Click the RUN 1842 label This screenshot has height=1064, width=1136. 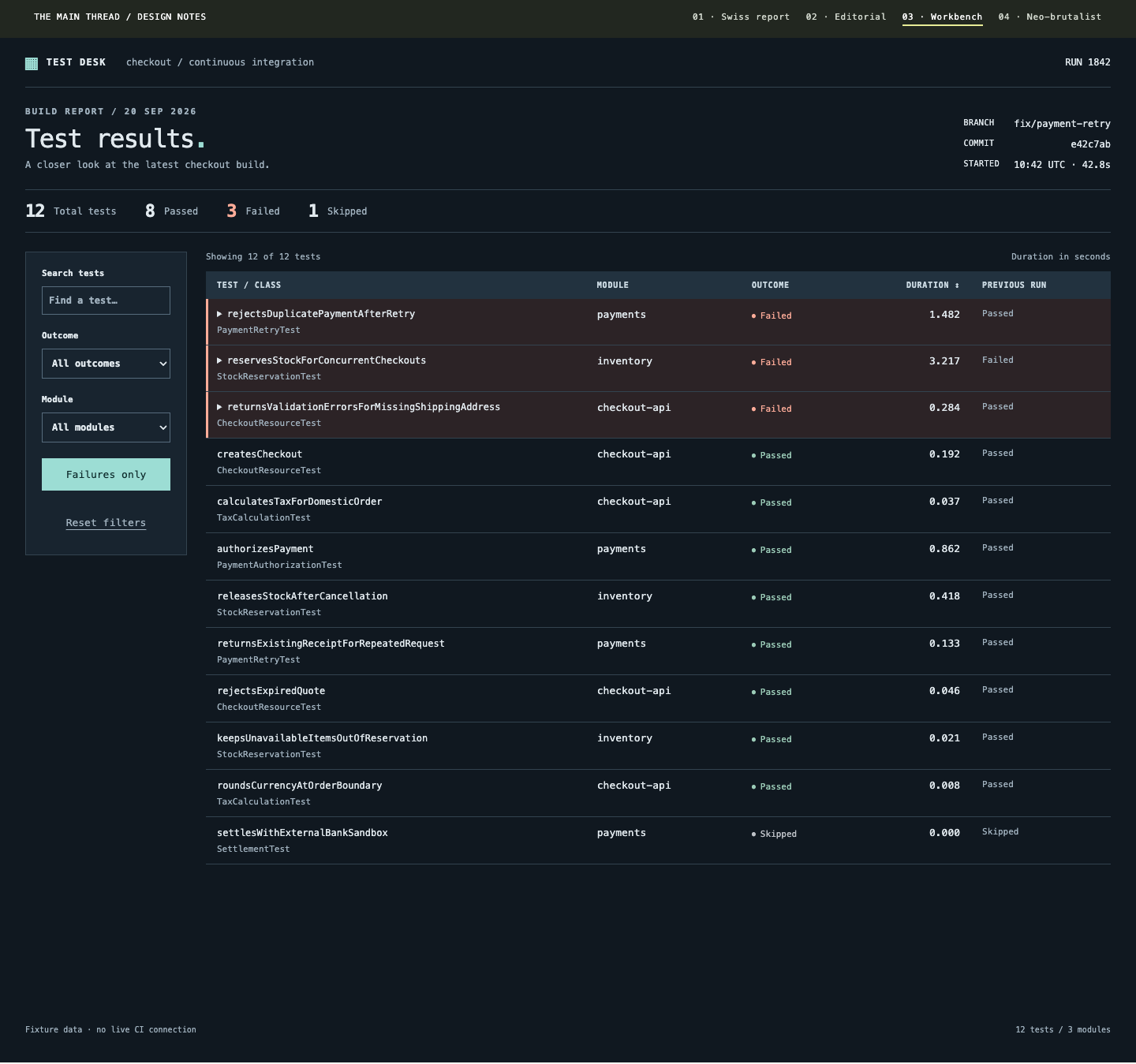pyautogui.click(x=1087, y=62)
